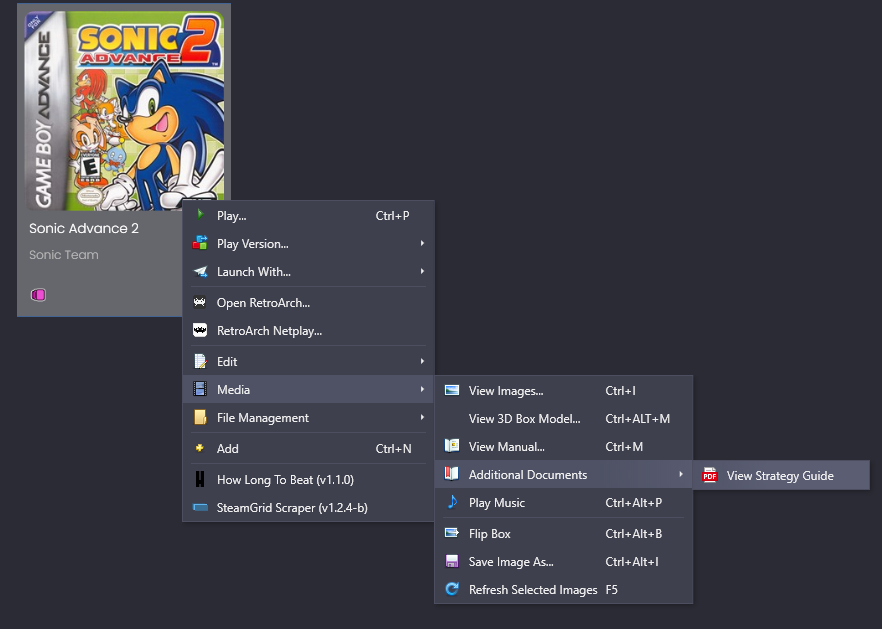
Task: Choose Play Music in Media submenu
Action: (564, 502)
